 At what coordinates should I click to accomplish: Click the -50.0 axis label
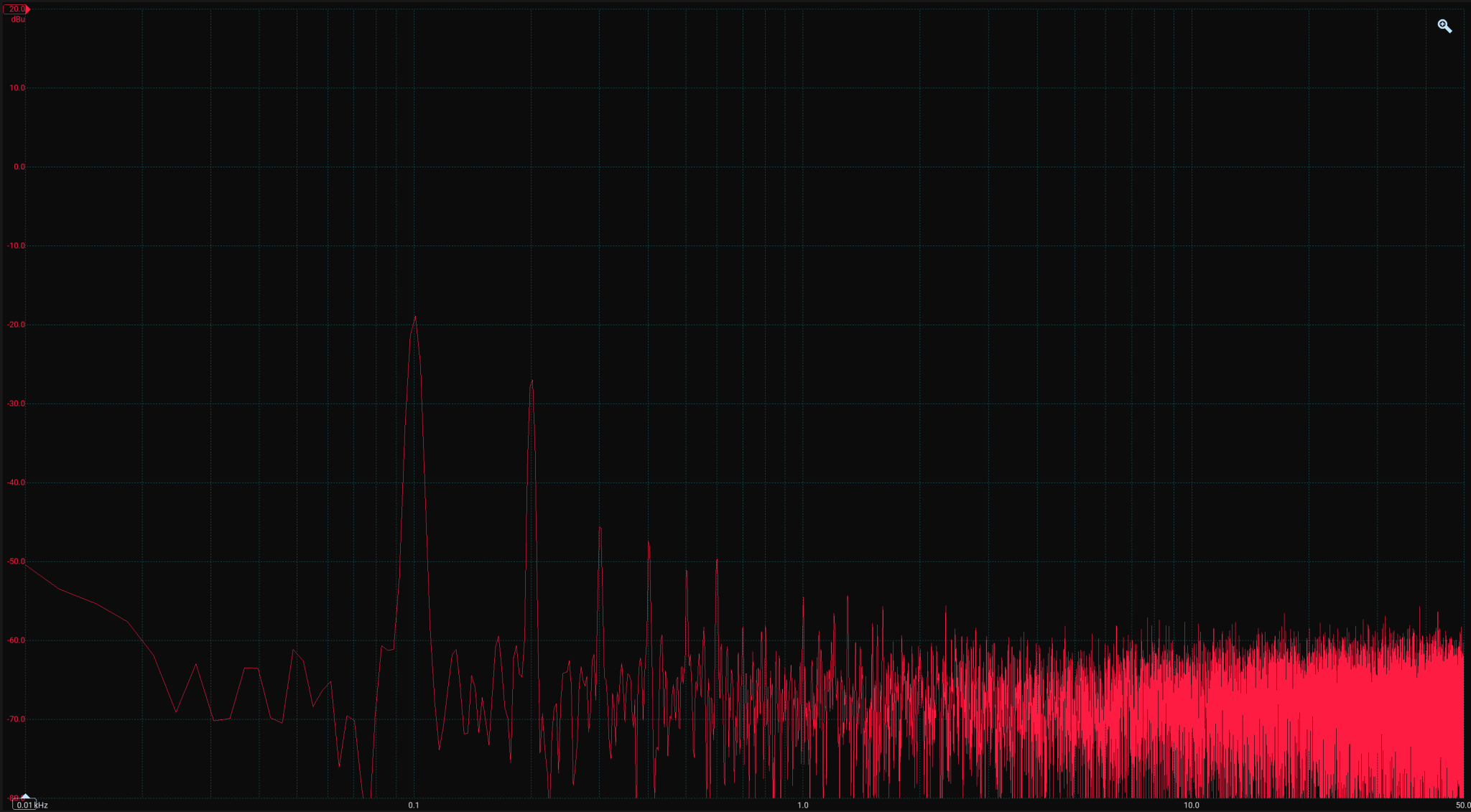(x=16, y=561)
